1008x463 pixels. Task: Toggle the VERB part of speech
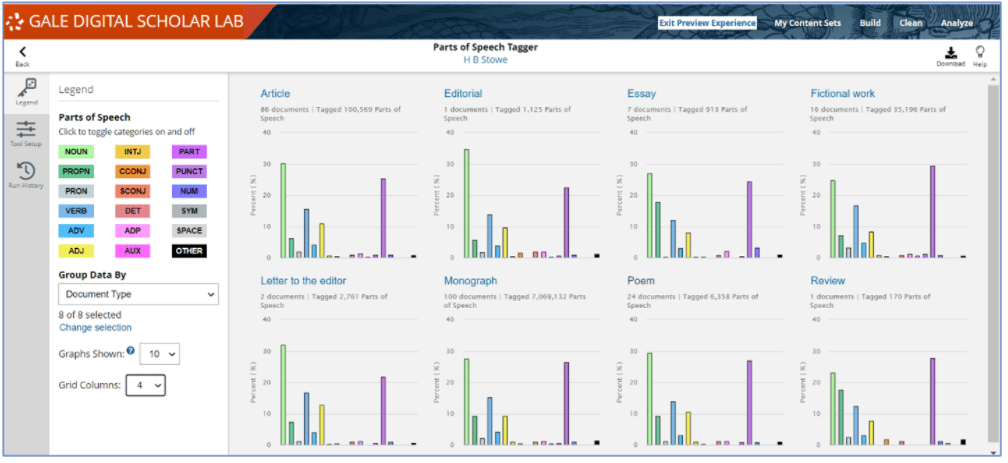(x=77, y=211)
